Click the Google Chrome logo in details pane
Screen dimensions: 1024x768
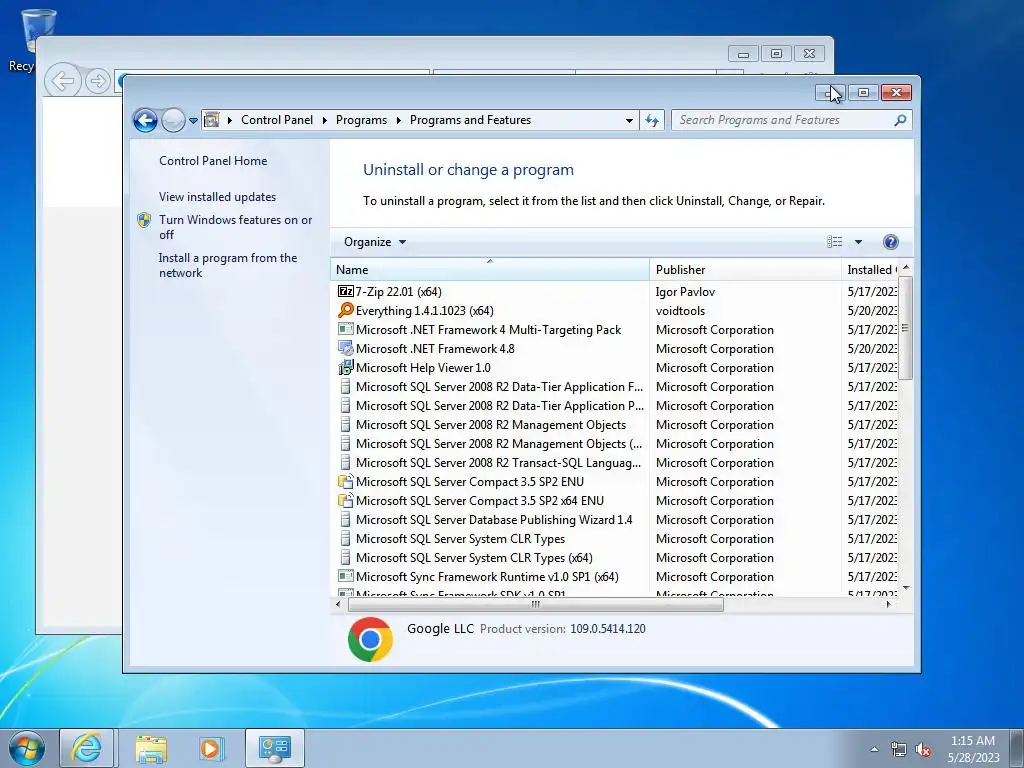click(x=370, y=639)
